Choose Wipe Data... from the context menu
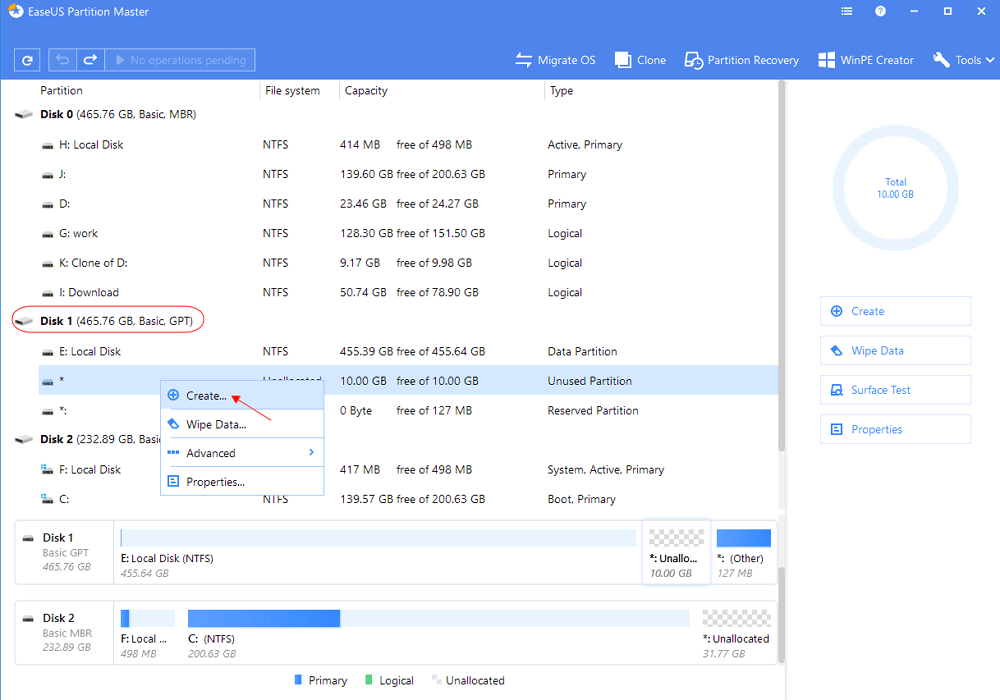1000x700 pixels. point(242,424)
